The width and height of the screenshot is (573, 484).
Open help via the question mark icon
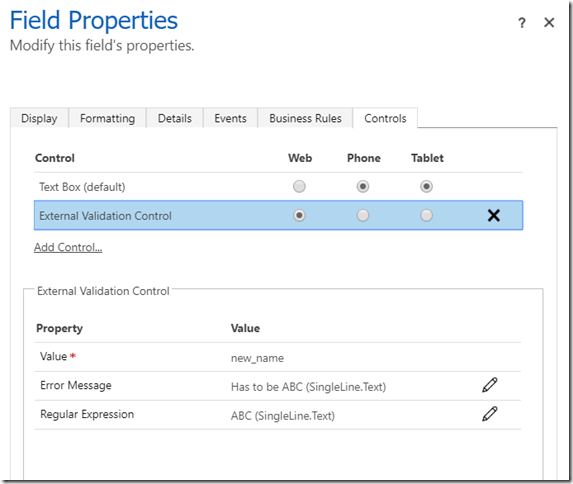(522, 23)
